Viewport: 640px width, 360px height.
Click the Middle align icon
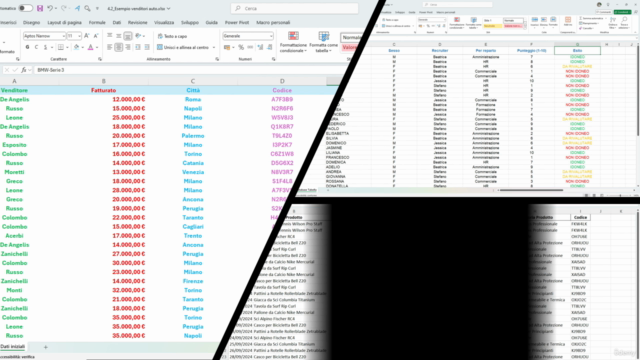118,36
